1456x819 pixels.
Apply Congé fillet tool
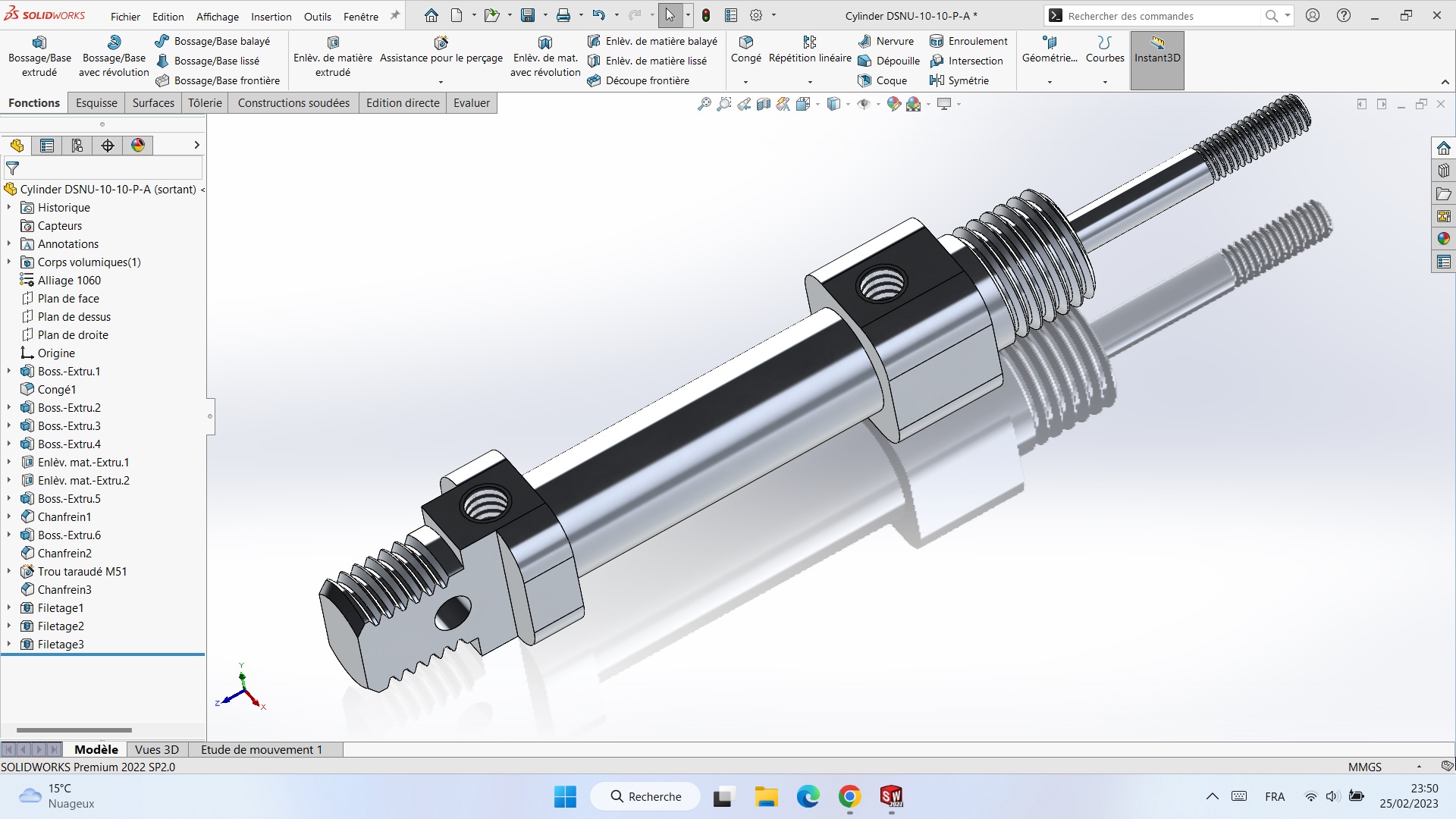click(746, 50)
